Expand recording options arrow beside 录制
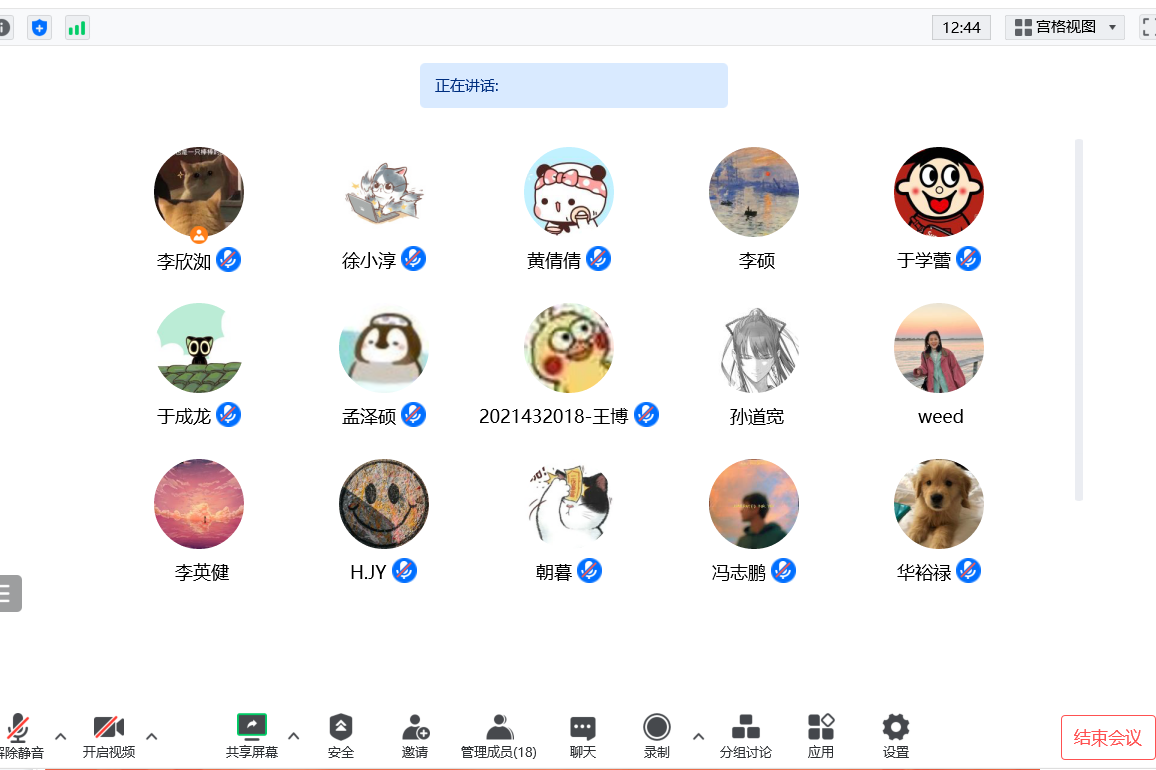 pyautogui.click(x=698, y=737)
